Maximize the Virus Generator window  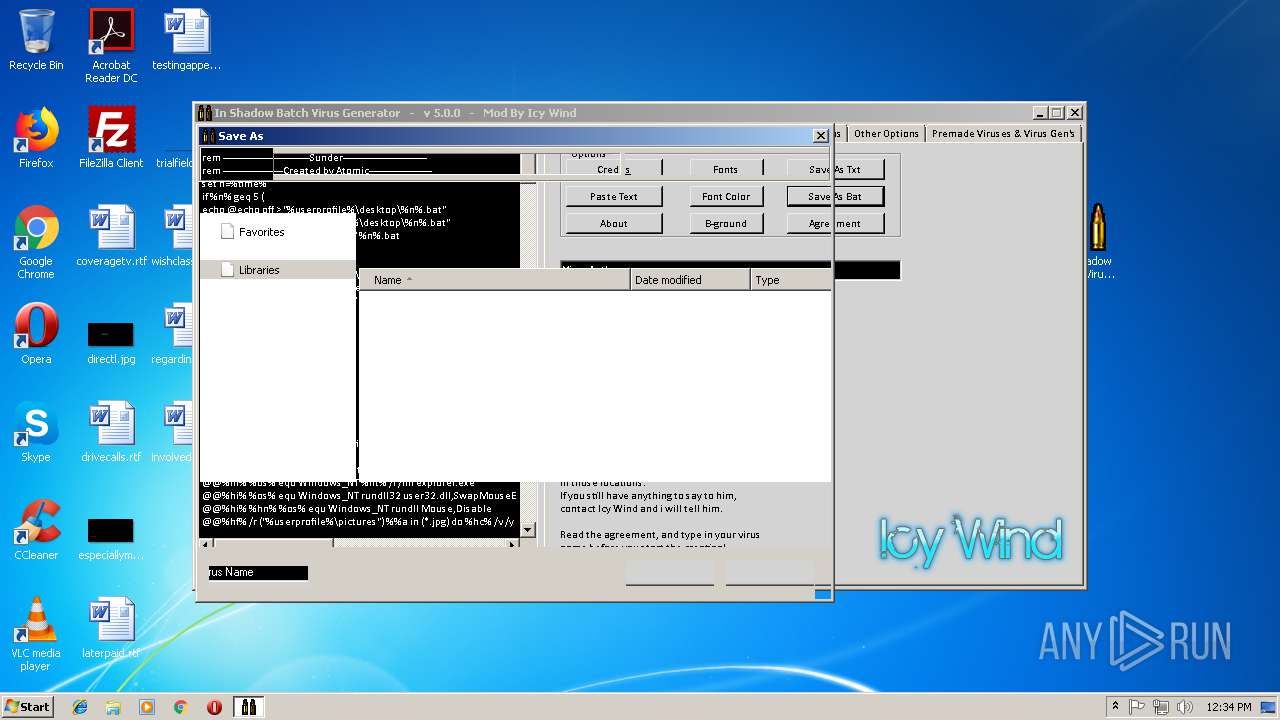coord(1057,113)
